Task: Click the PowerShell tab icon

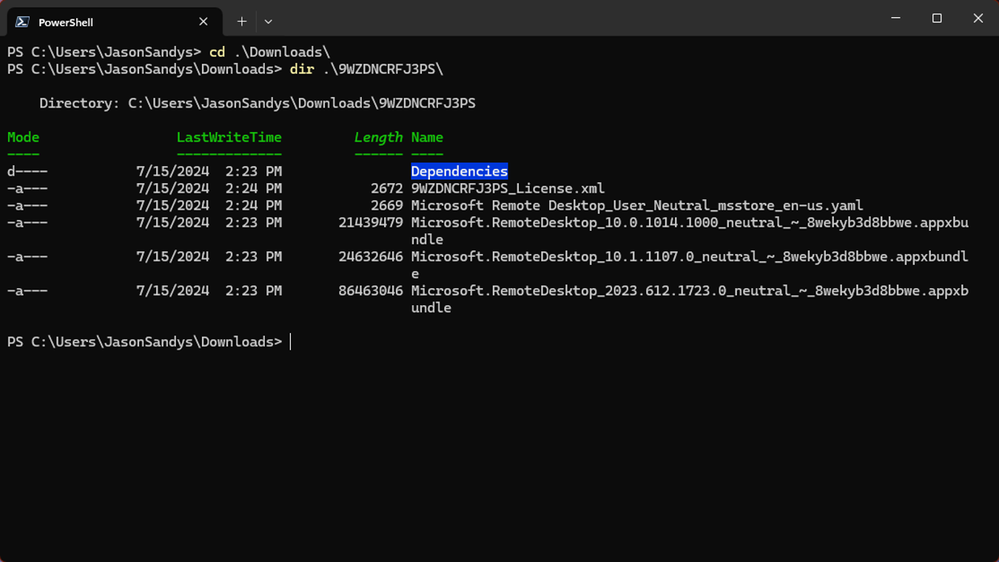Action: [22, 22]
